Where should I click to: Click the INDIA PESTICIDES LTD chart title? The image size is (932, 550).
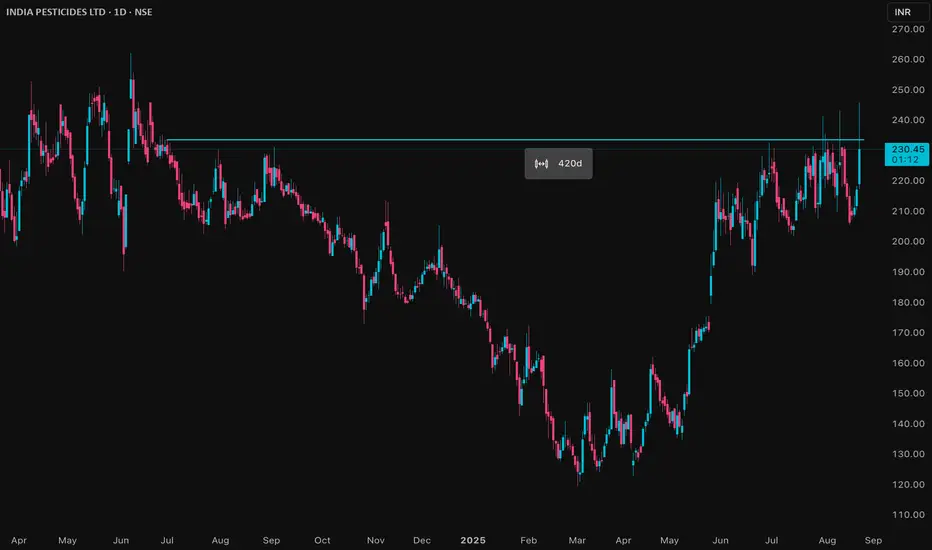[79, 12]
